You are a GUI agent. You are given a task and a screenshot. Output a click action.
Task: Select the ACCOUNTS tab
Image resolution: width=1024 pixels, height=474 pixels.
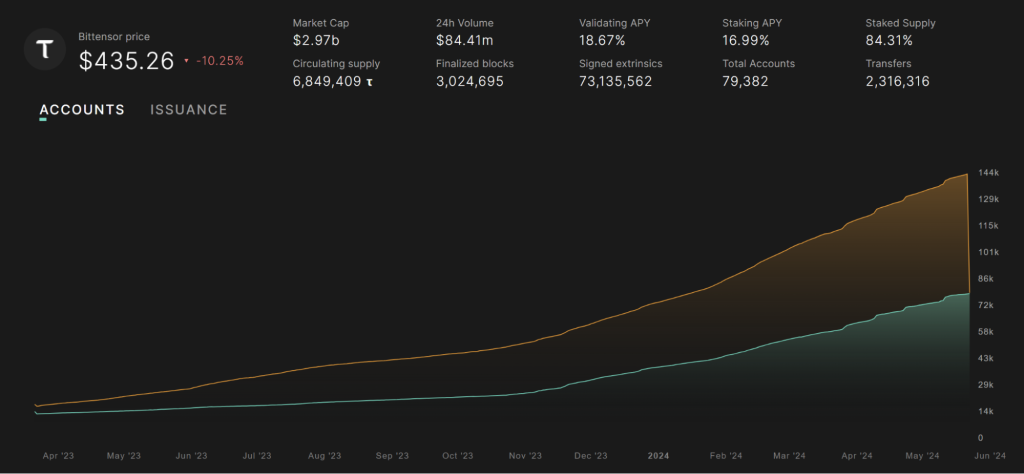82,110
